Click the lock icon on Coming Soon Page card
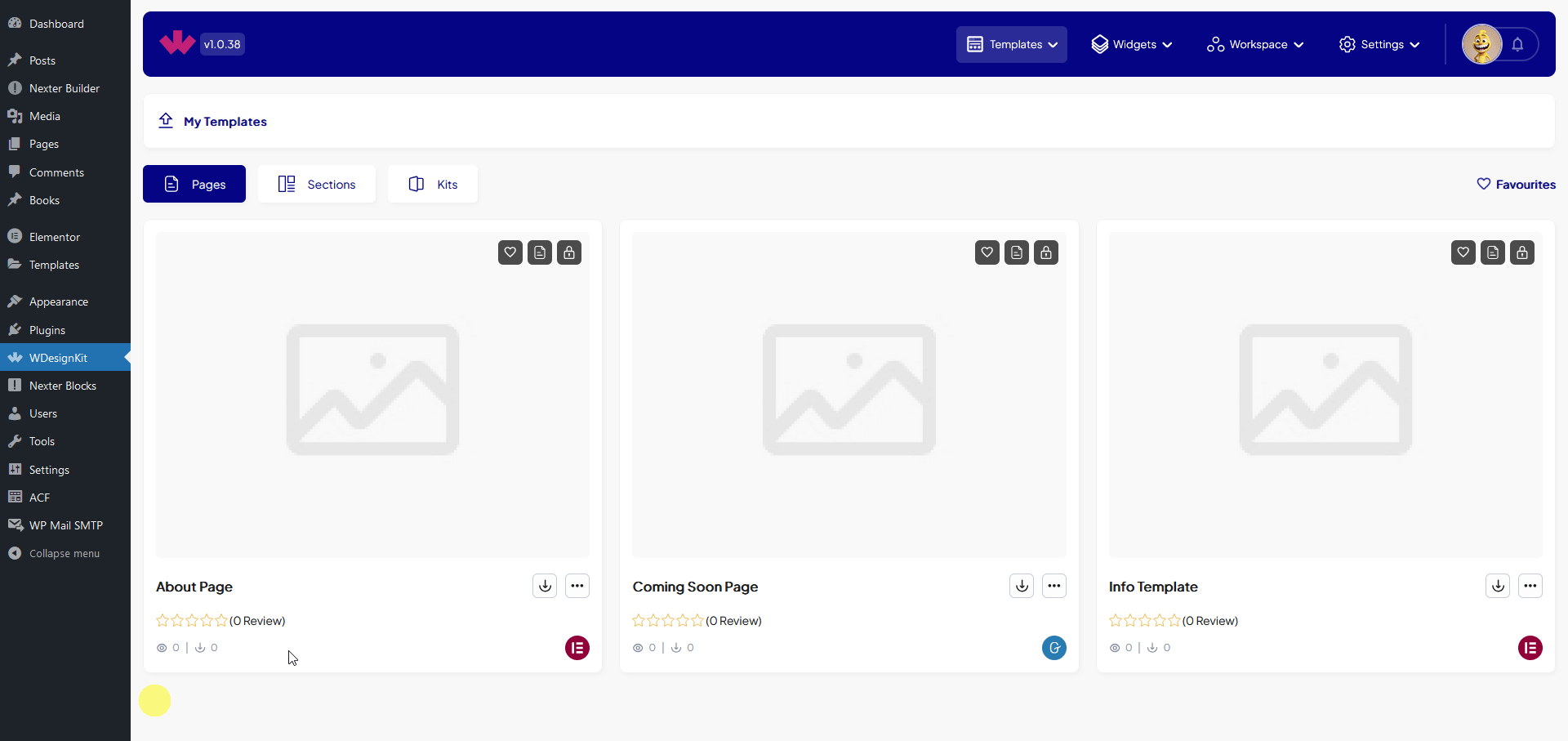The width and height of the screenshot is (1568, 741). click(x=1046, y=252)
